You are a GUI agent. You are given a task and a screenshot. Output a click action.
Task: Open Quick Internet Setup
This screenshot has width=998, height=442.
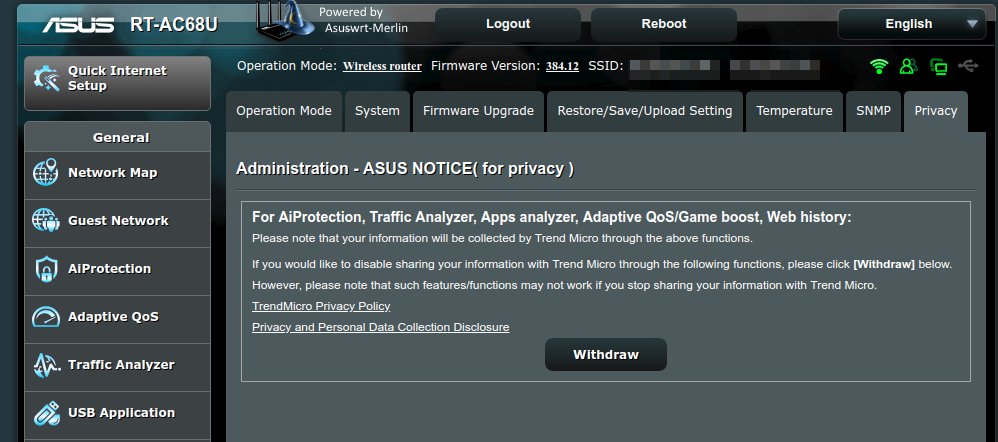(x=117, y=83)
